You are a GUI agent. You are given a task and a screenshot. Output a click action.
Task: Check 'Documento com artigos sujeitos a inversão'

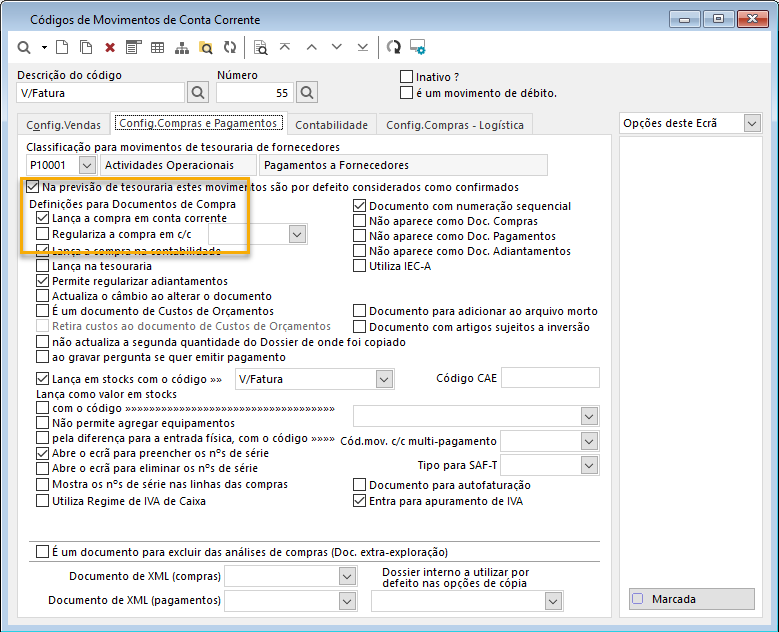tap(360, 327)
